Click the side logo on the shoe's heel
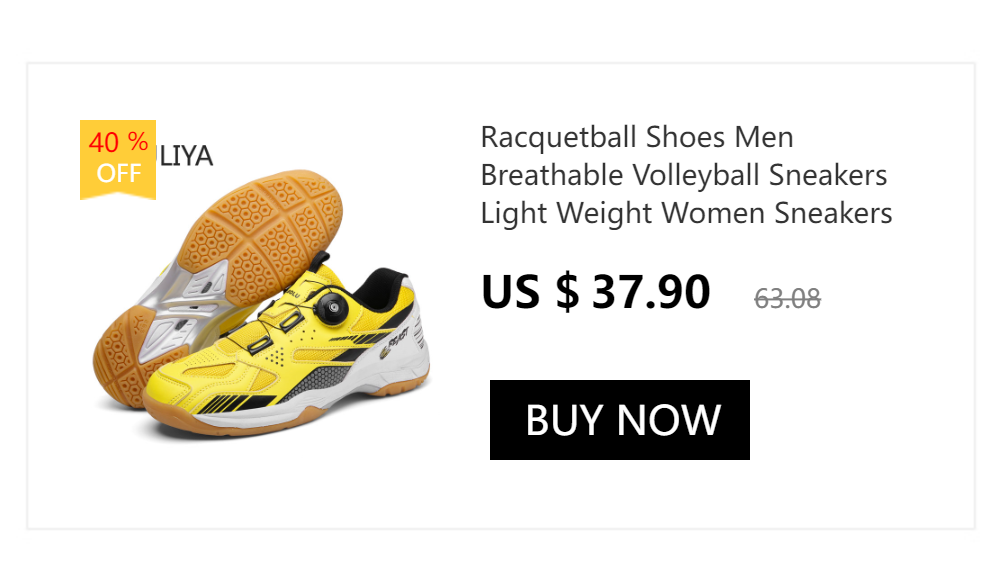 click(x=394, y=343)
